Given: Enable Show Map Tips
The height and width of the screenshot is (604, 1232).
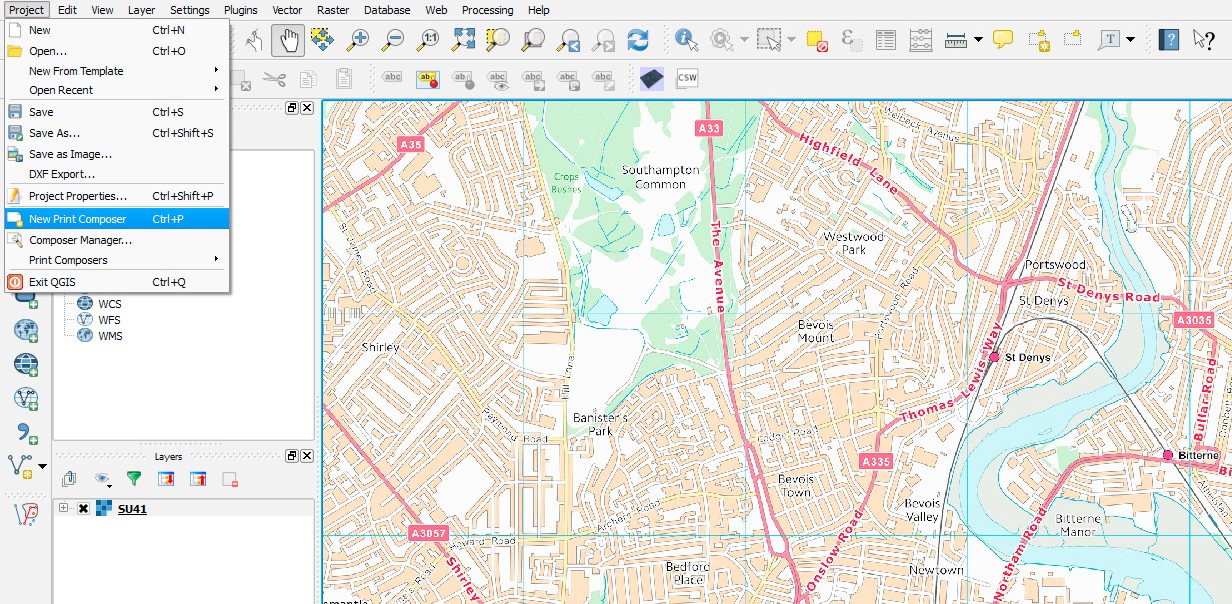Looking at the screenshot, I should (1005, 41).
